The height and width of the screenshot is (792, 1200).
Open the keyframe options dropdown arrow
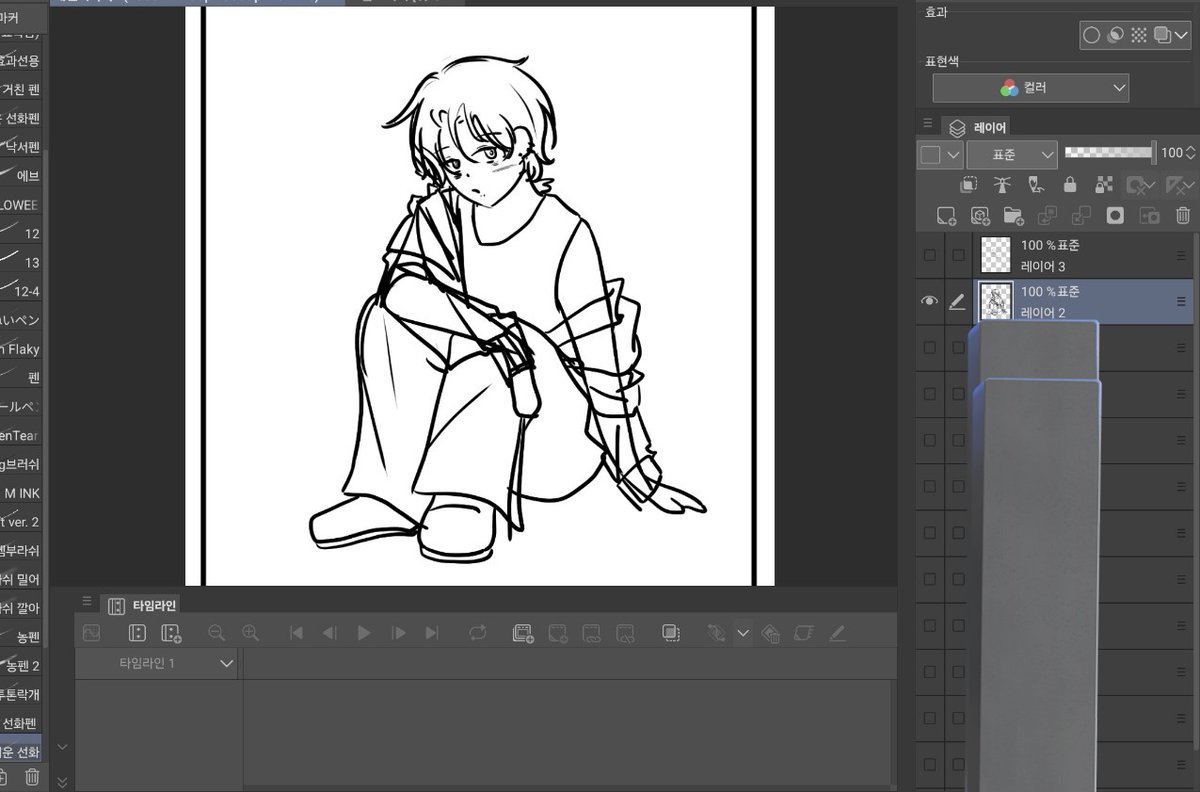[x=742, y=633]
